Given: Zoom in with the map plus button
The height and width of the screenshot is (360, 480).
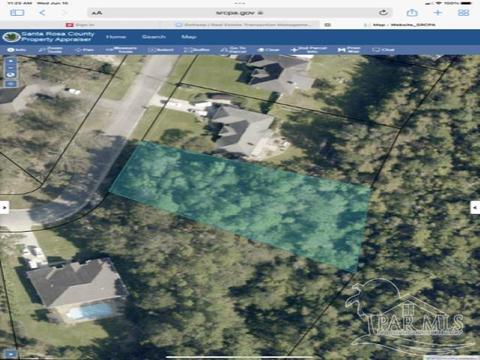Looking at the screenshot, I should coord(11,61).
